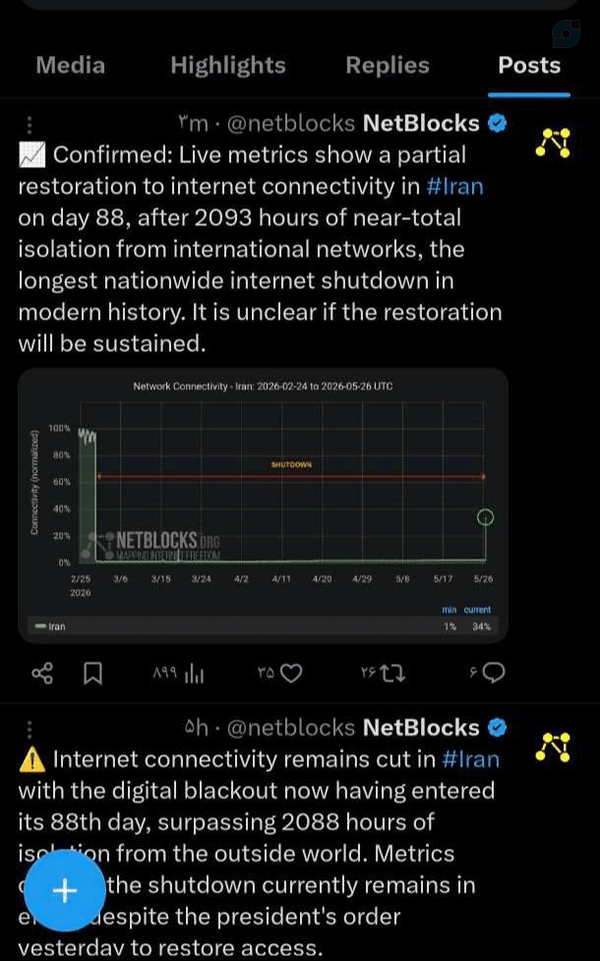This screenshot has height=961, width=600.
Task: Tap verified badge next to first NetBlocks name
Action: tap(497, 124)
